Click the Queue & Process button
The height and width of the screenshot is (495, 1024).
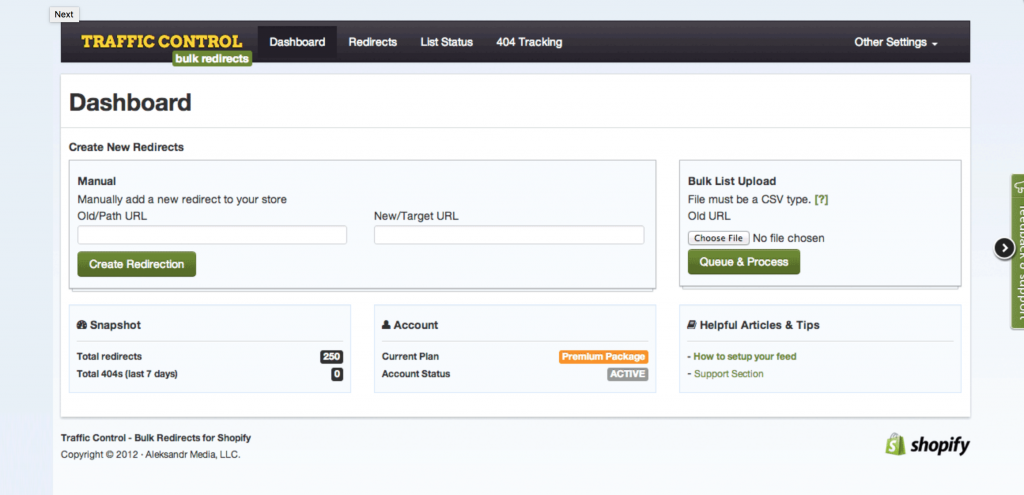click(x=744, y=262)
